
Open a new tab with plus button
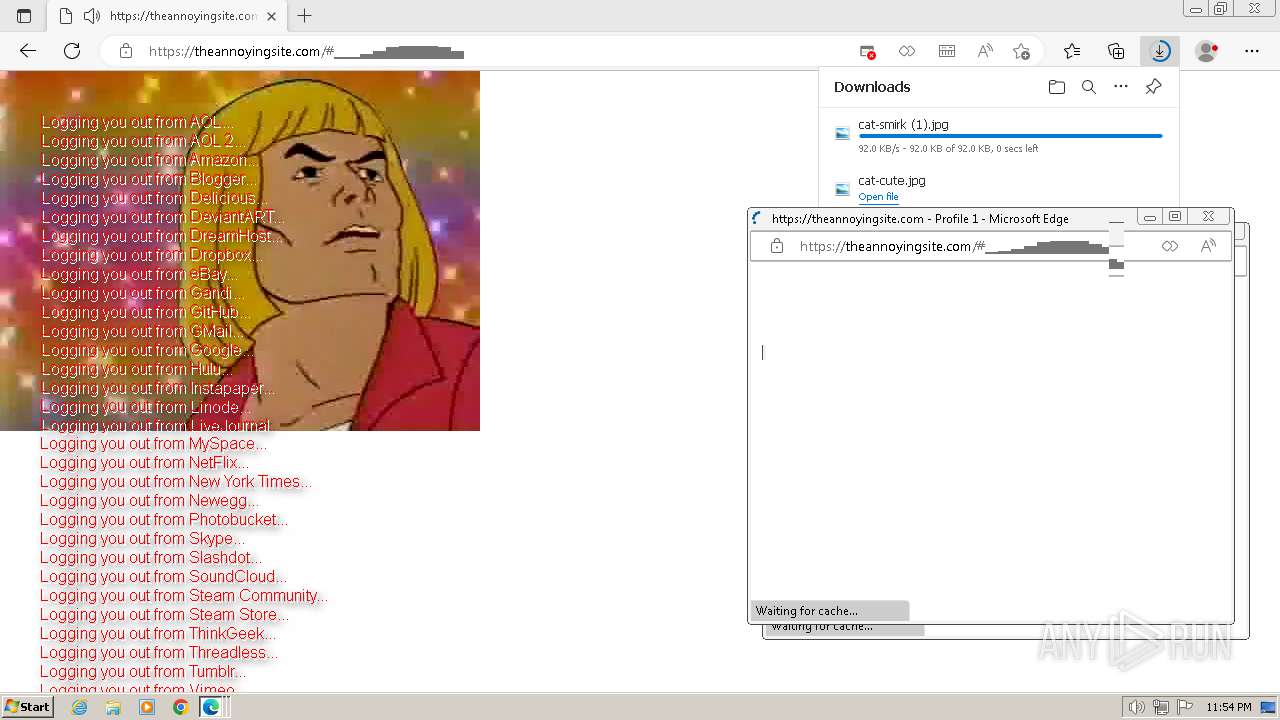point(305,16)
